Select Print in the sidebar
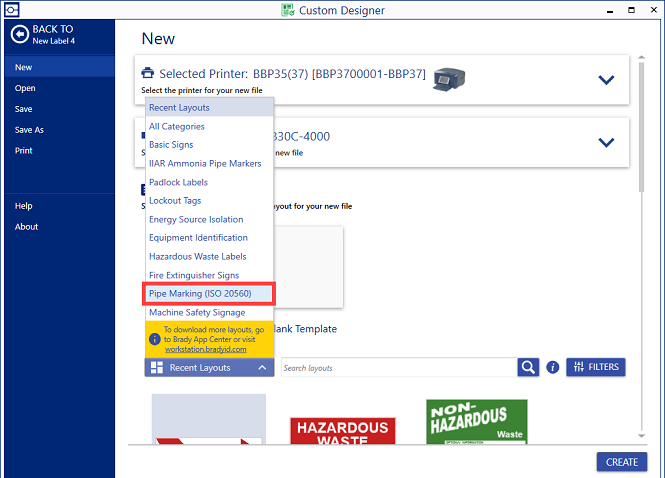The height and width of the screenshot is (478, 665). pos(59,150)
